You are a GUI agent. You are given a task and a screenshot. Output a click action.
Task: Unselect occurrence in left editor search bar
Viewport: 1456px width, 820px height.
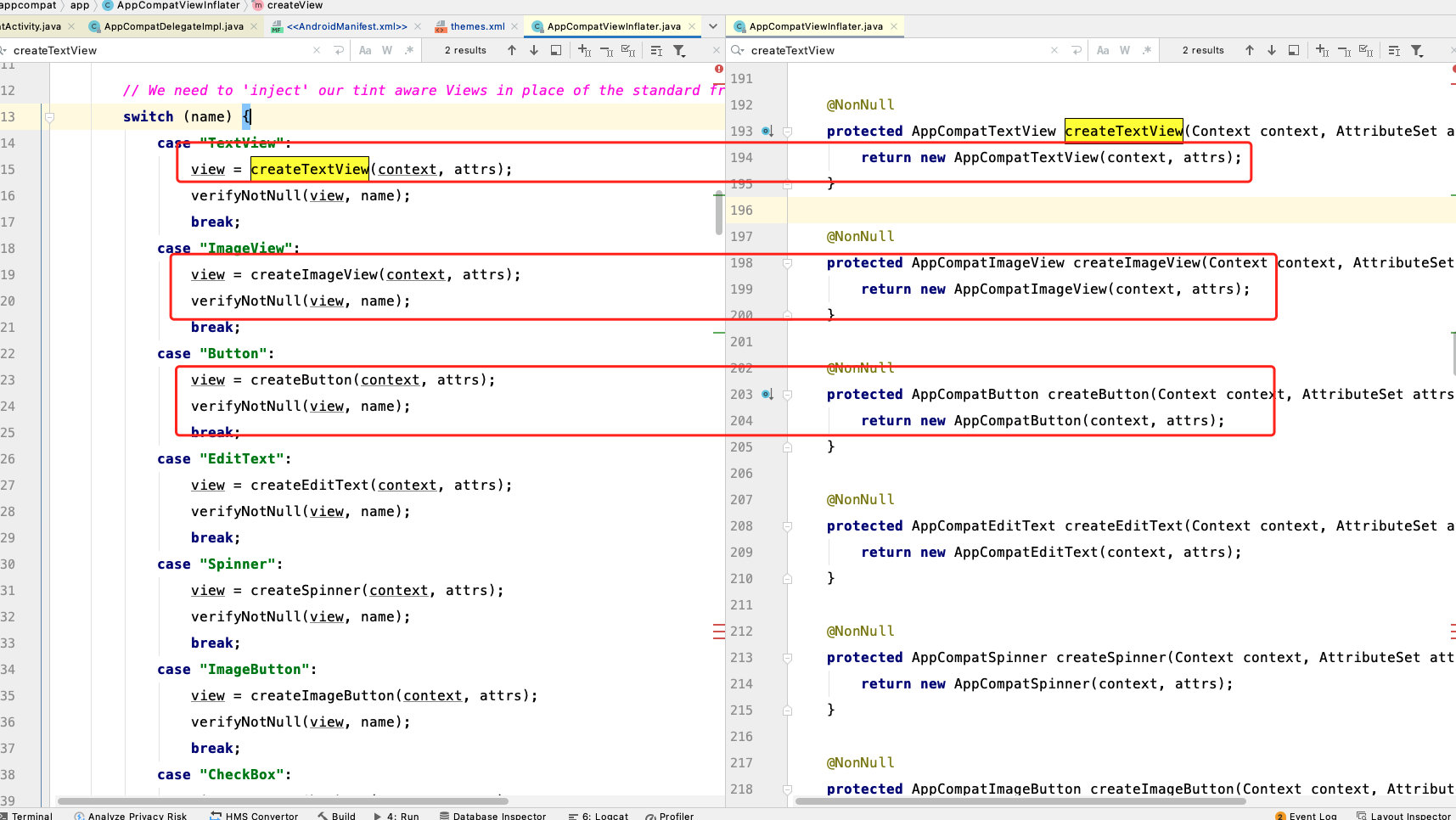(x=607, y=50)
